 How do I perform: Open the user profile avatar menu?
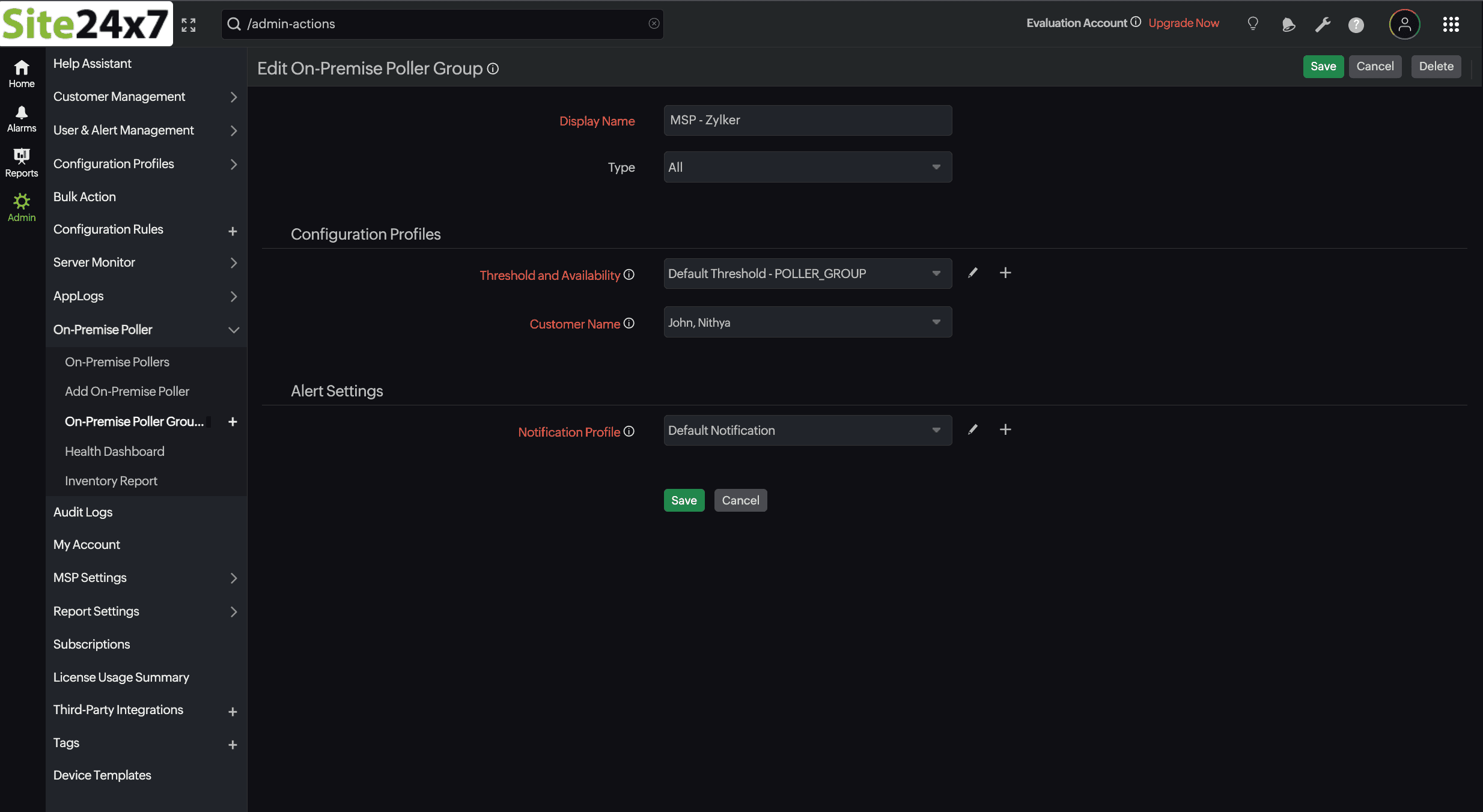[1404, 24]
